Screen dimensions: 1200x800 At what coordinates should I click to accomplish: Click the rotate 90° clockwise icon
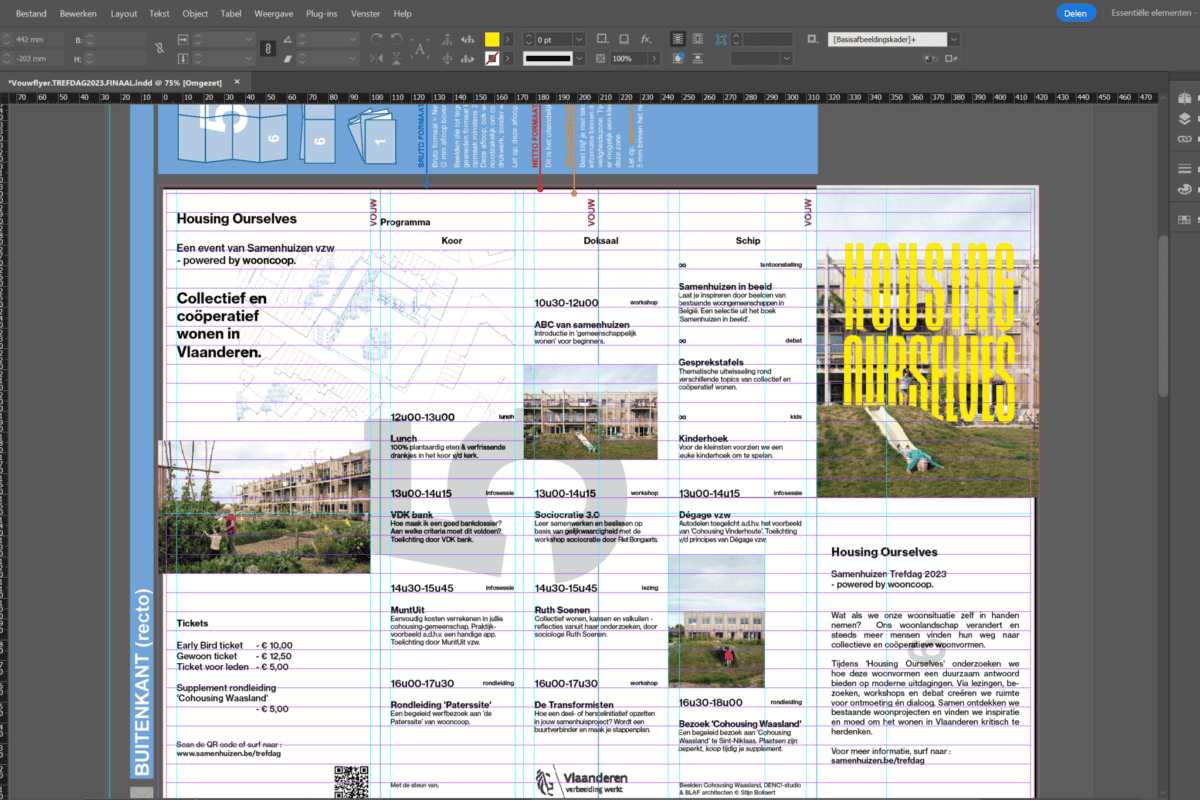[377, 39]
